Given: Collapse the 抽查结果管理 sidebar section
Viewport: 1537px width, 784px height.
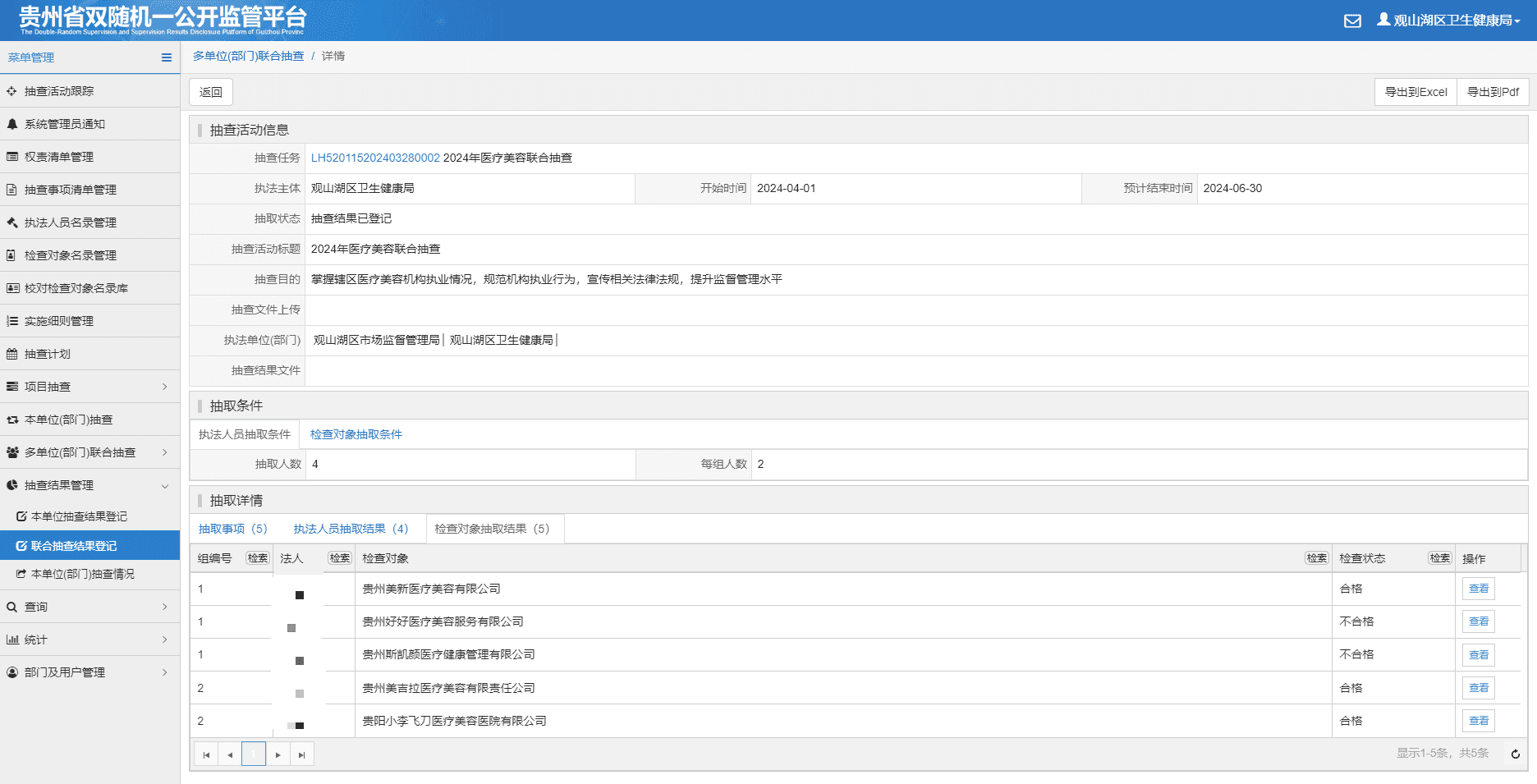Looking at the screenshot, I should pos(89,485).
